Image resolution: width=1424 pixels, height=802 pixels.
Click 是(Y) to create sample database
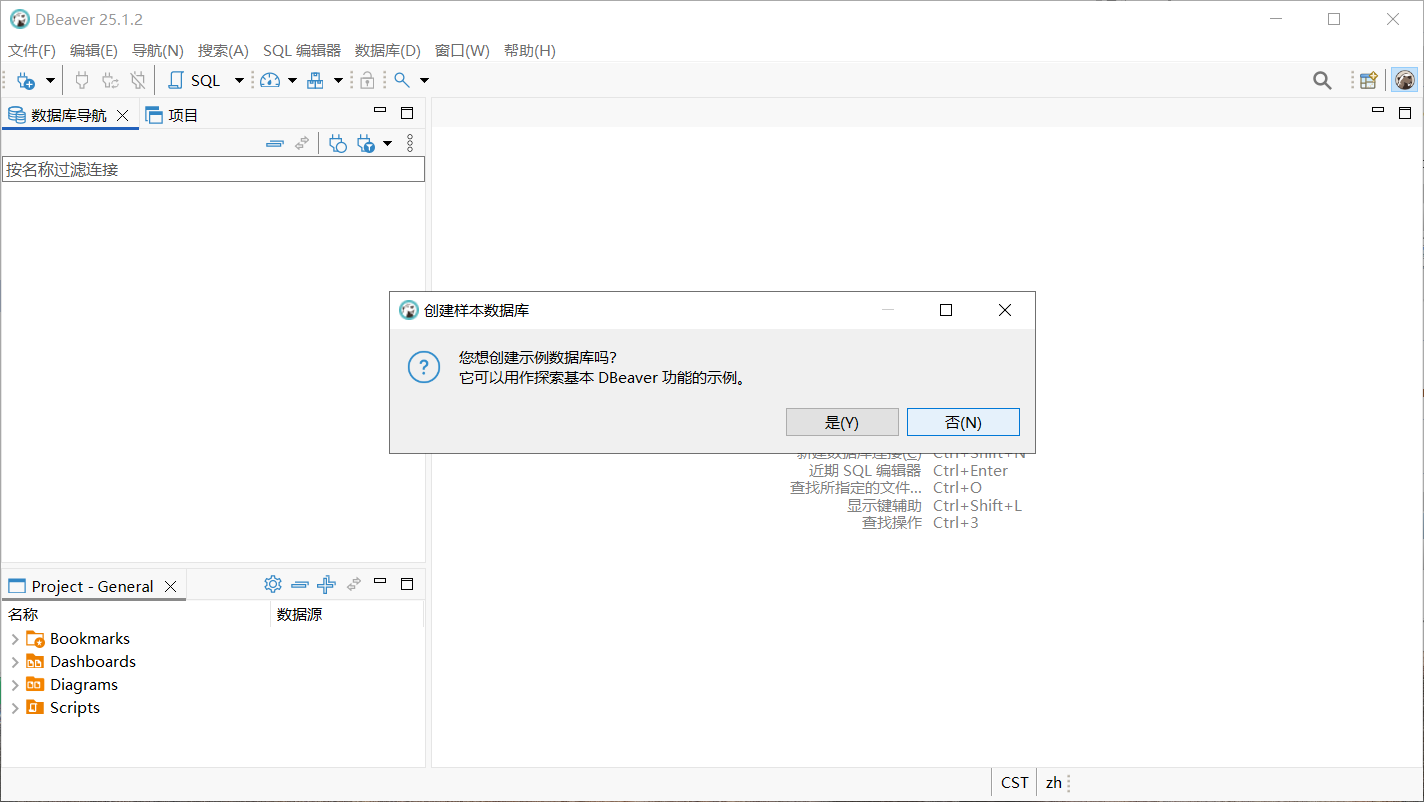pyautogui.click(x=842, y=422)
